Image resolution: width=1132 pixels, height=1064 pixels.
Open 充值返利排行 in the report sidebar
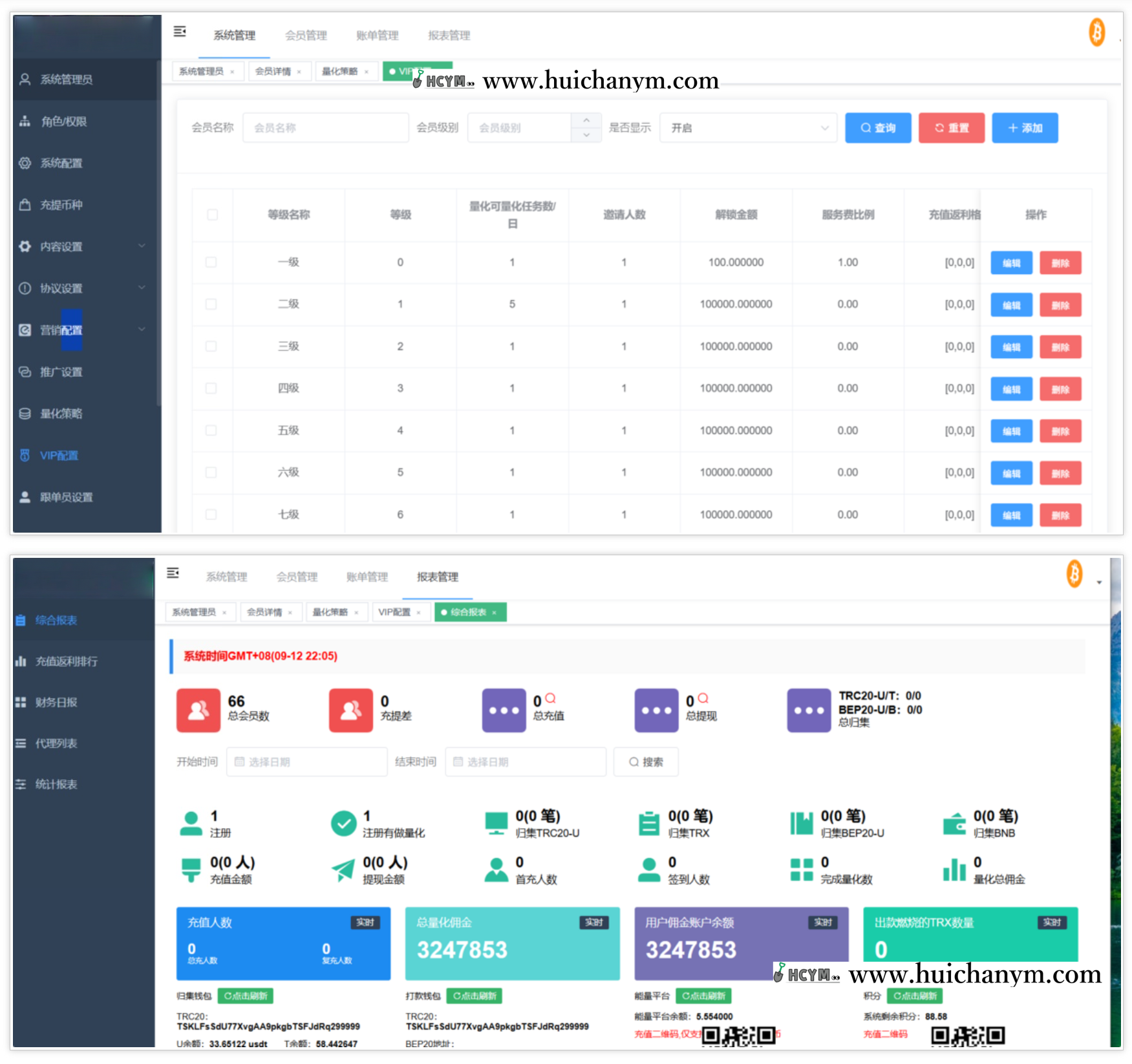[66, 661]
